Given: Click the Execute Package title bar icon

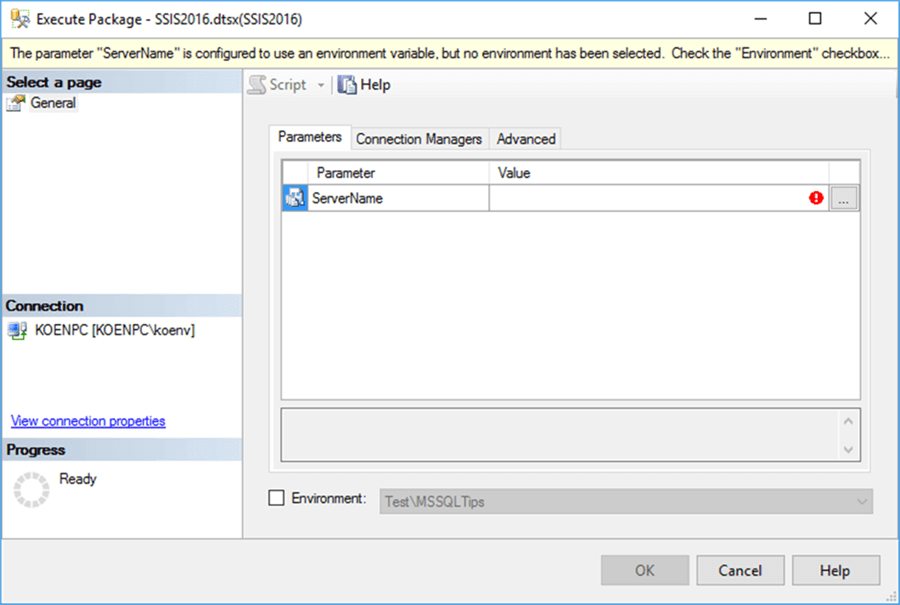Looking at the screenshot, I should pos(20,19).
